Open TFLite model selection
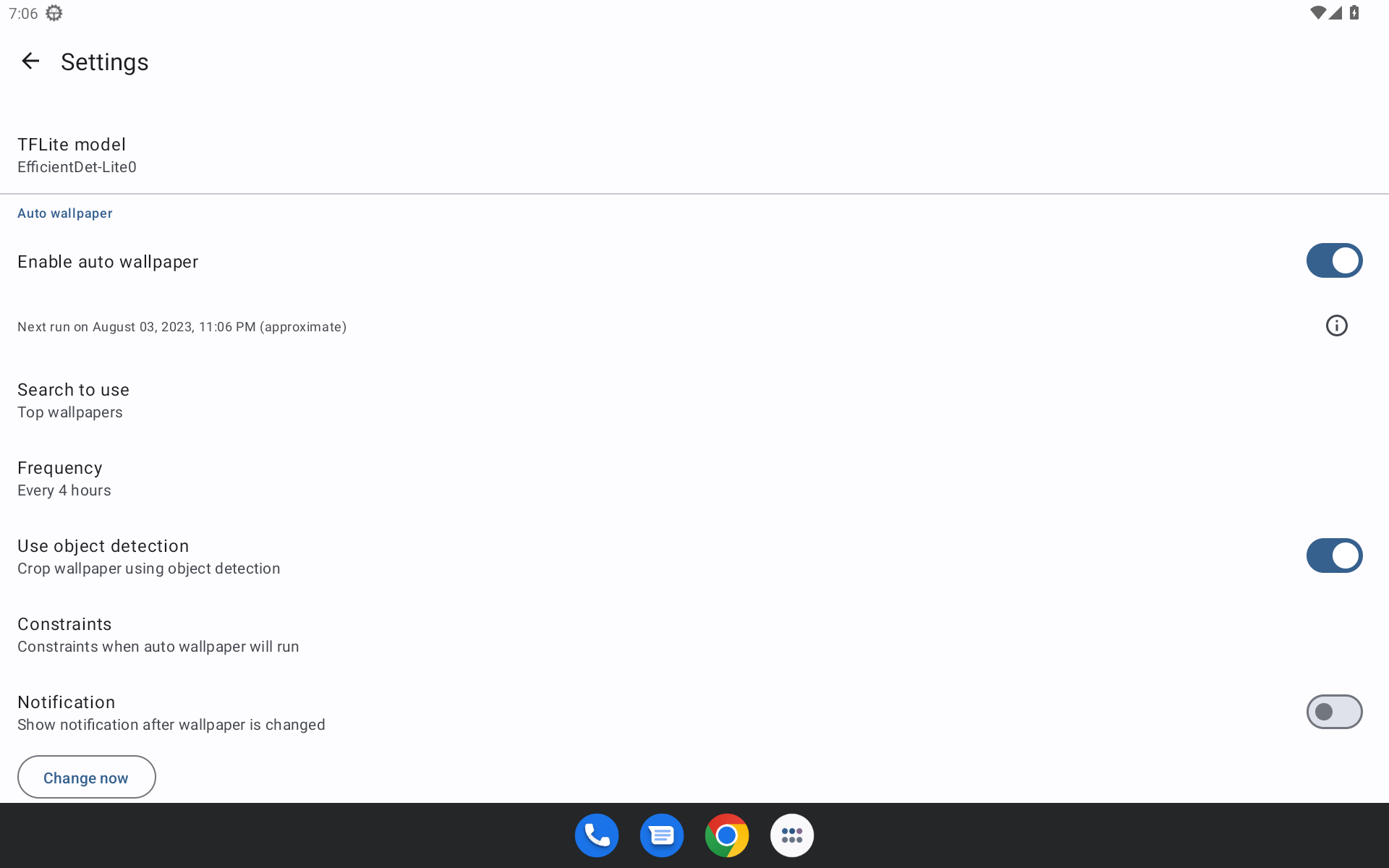This screenshot has width=1389, height=868. coord(77,155)
